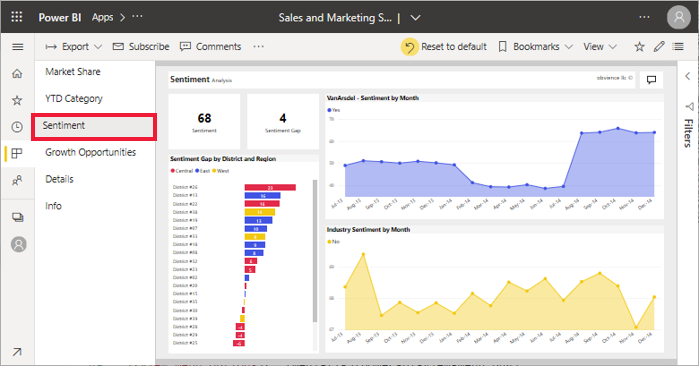
Task: Open Growth Opportunities report page
Action: (x=91, y=152)
